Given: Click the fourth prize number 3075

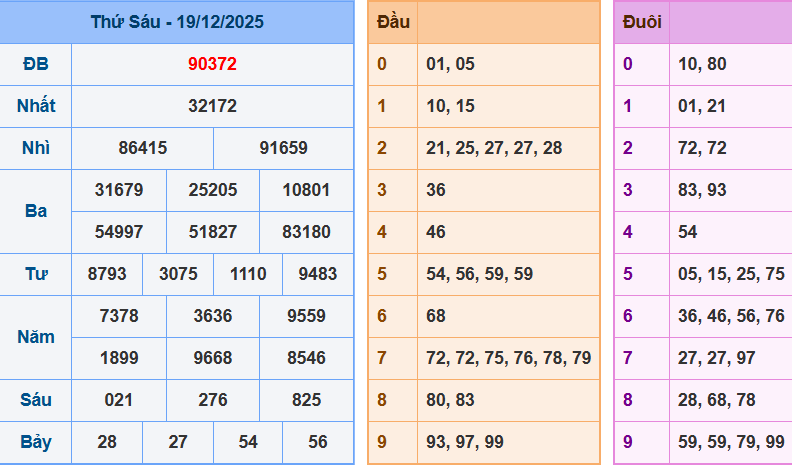Looking at the screenshot, I should click(178, 274).
